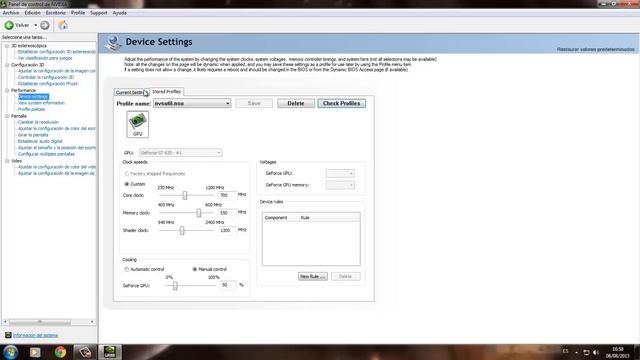Screen dimensions: 640x360
Task: Select Establecer audio digital tree item
Action: [x=40, y=141]
